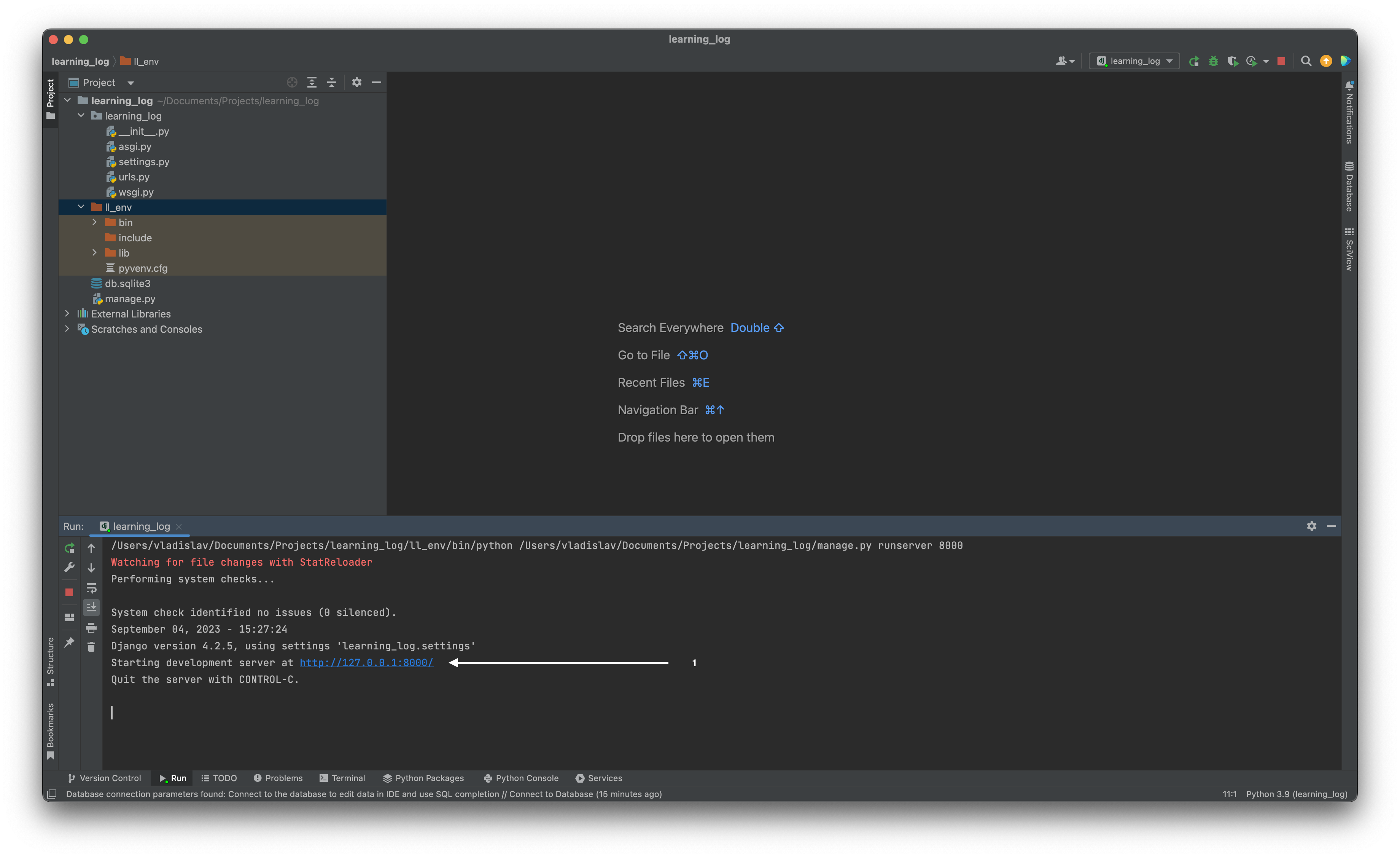Screen dimensions: 1400x858
Task: Toggle the Notifications side panel
Action: tap(1349, 113)
